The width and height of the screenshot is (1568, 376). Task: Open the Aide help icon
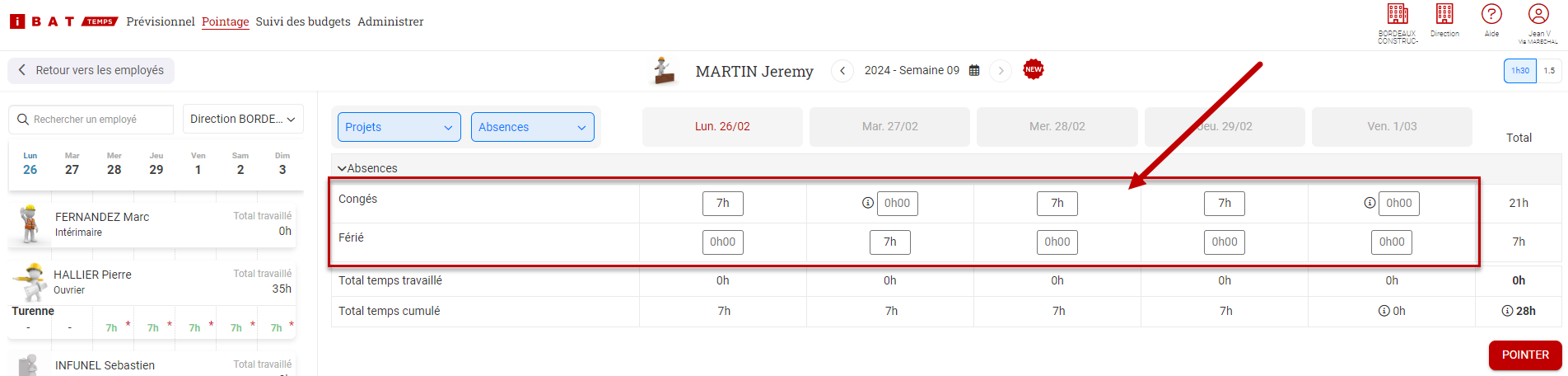pos(1491,14)
